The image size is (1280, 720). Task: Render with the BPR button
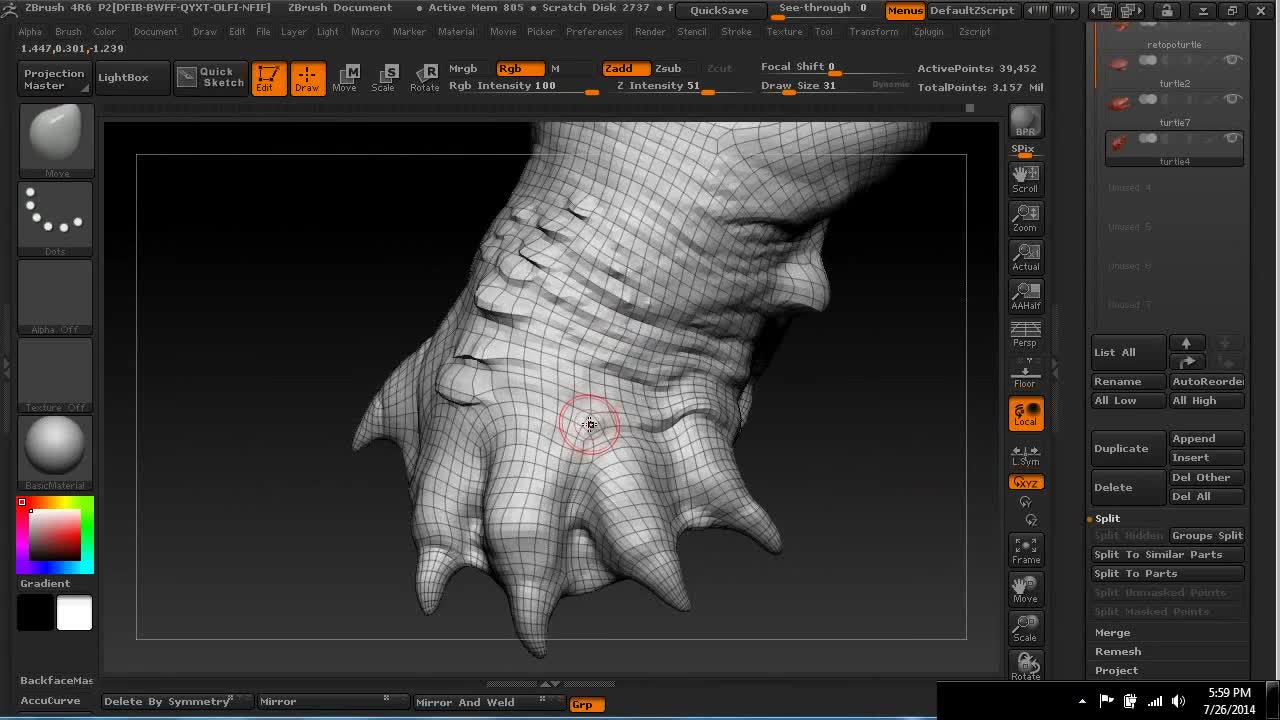point(1025,121)
